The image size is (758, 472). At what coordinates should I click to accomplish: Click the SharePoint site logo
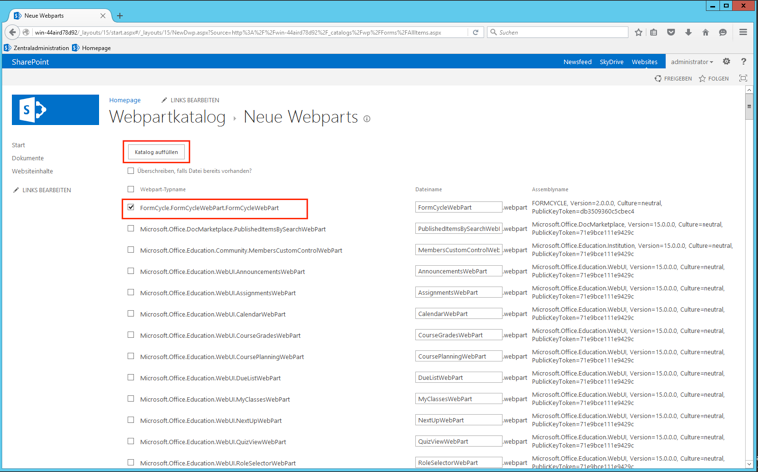coord(55,110)
